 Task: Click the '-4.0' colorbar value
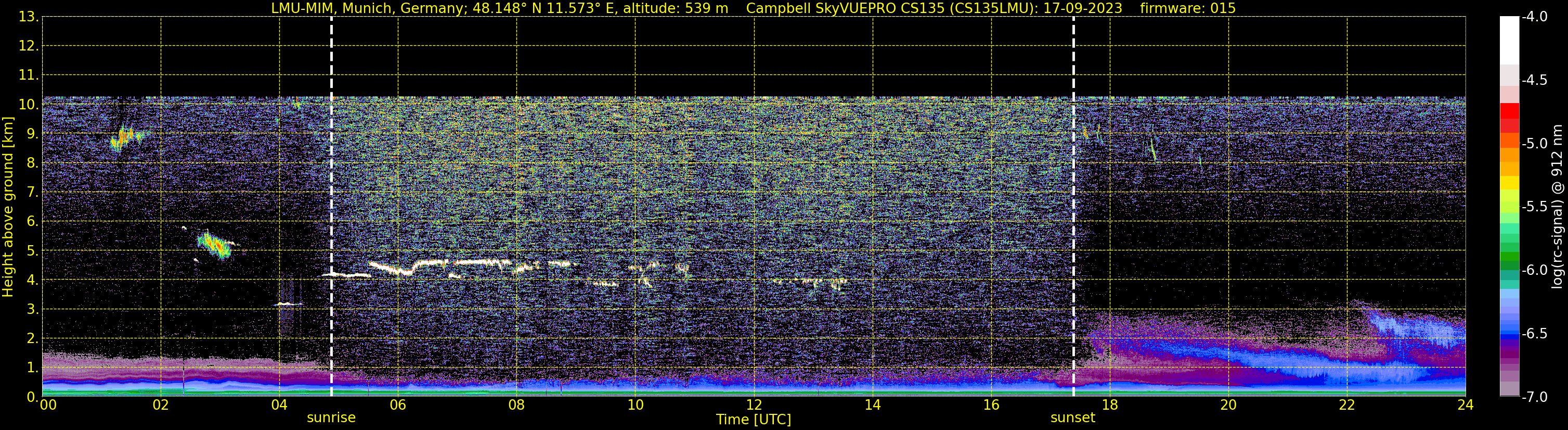point(1535,17)
